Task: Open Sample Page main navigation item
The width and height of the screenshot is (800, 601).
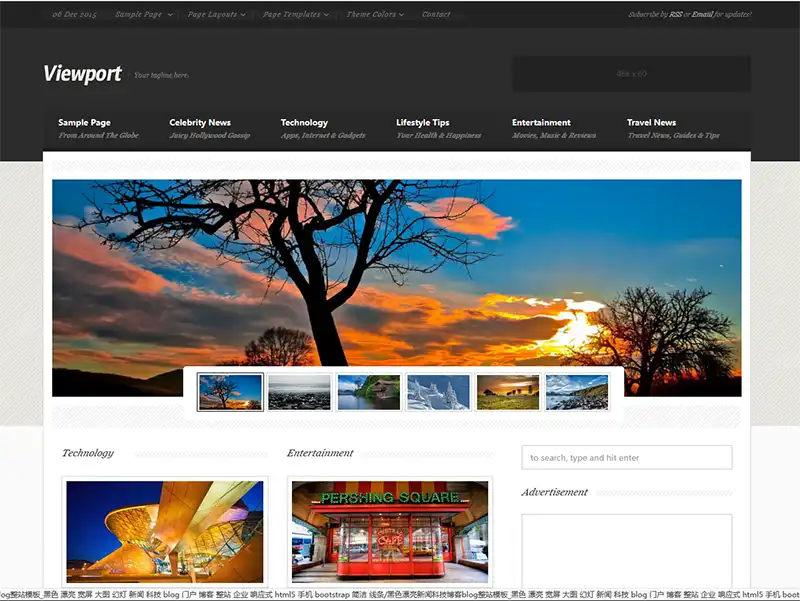Action: (x=98, y=129)
